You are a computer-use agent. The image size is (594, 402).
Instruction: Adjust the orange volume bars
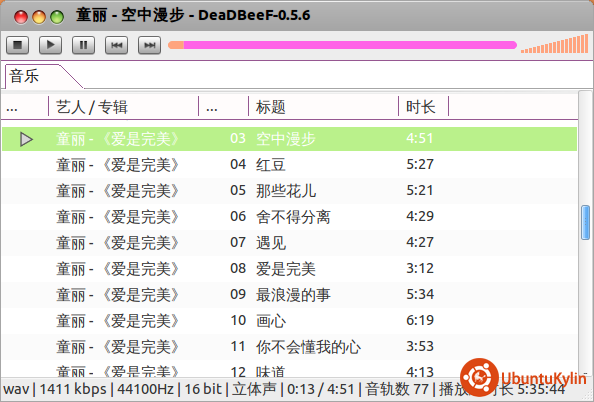tap(555, 44)
